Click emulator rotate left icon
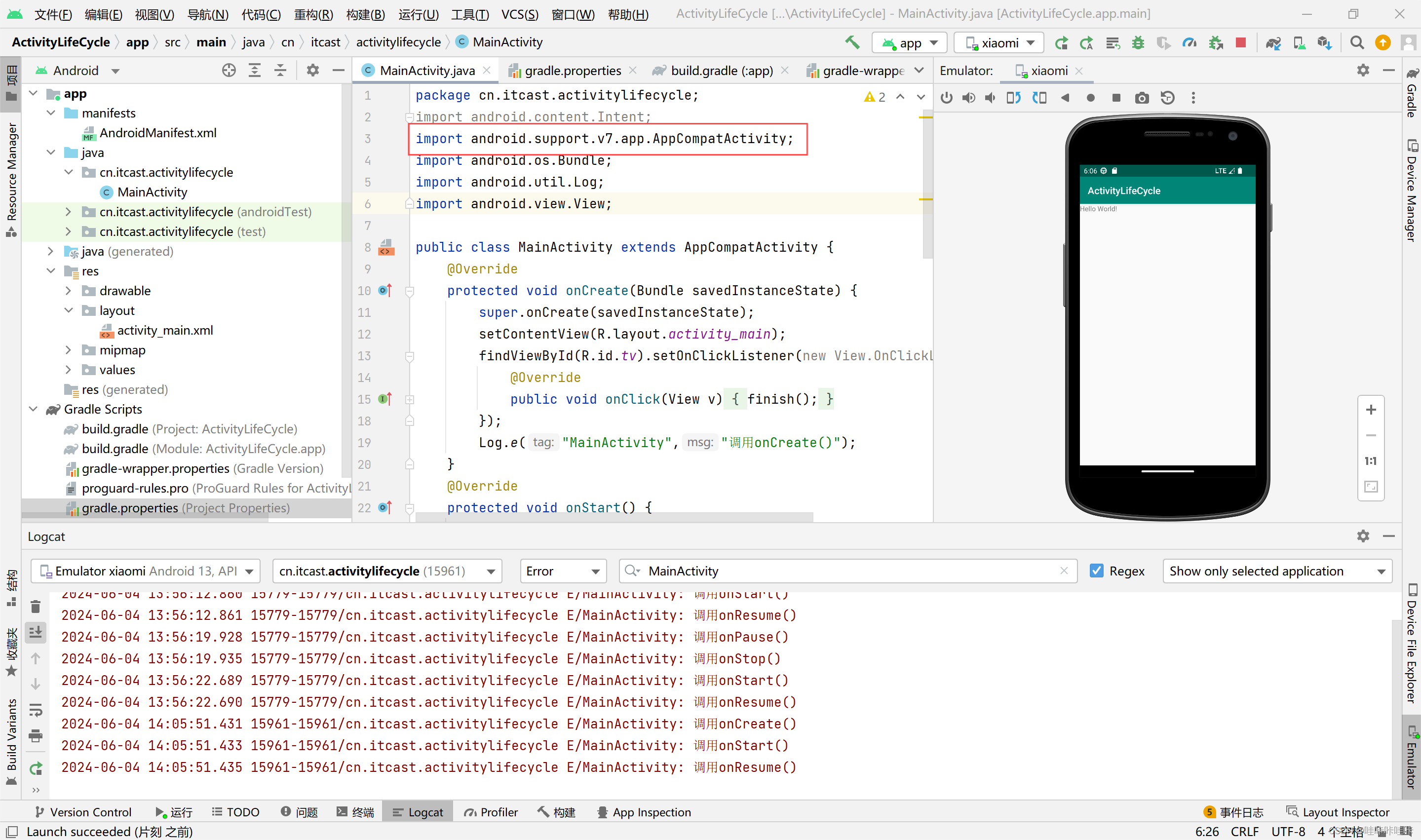Image resolution: width=1421 pixels, height=840 pixels. pos(1013,98)
